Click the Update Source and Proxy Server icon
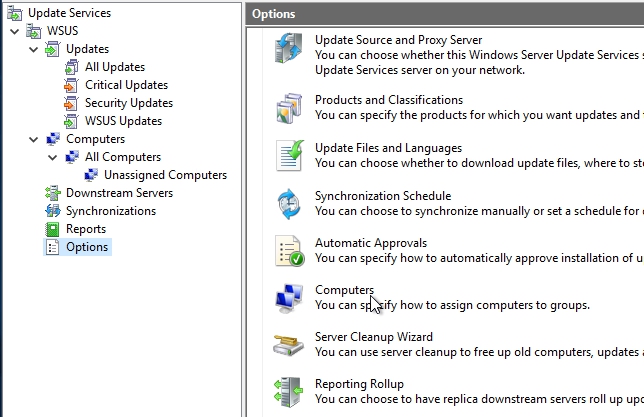Screen dimensions: 644x417 (289, 49)
